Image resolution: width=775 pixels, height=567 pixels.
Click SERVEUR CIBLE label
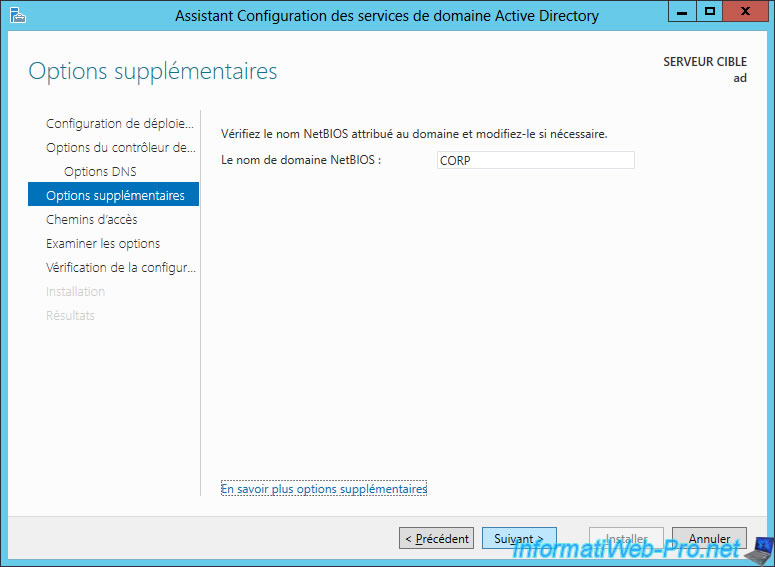(x=705, y=62)
